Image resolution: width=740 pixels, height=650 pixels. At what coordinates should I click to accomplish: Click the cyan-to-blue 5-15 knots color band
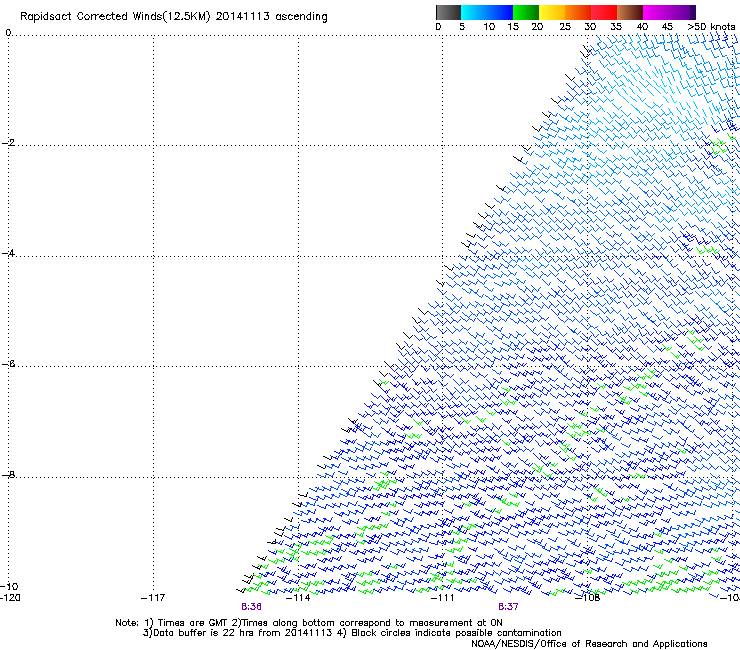coord(487,12)
